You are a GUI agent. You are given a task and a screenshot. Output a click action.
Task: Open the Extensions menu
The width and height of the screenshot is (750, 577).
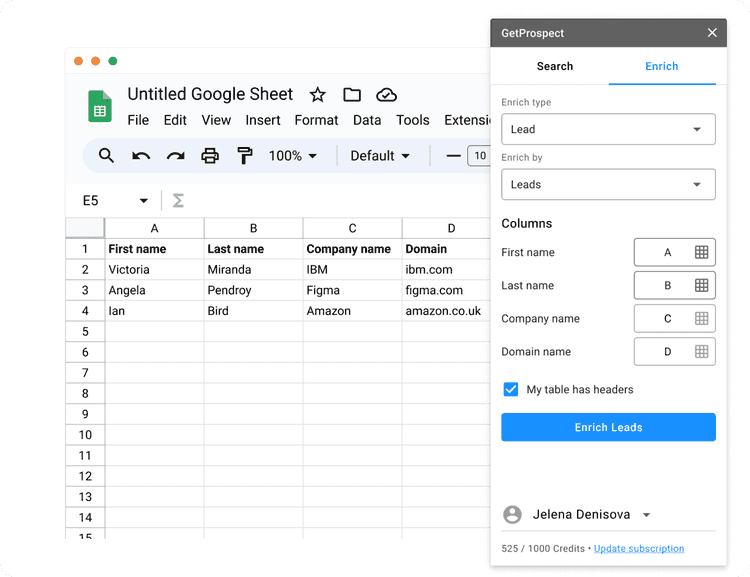click(467, 120)
